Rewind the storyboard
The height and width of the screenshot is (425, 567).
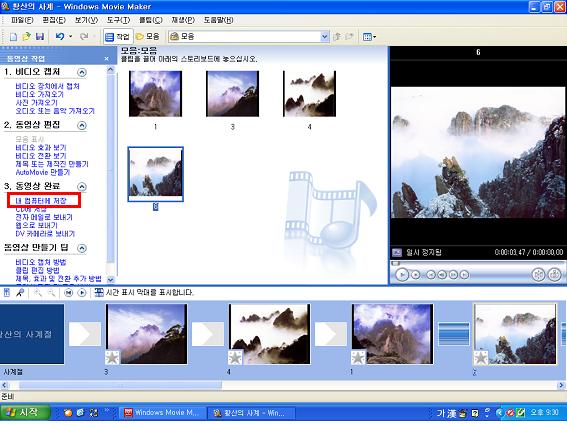(68, 293)
